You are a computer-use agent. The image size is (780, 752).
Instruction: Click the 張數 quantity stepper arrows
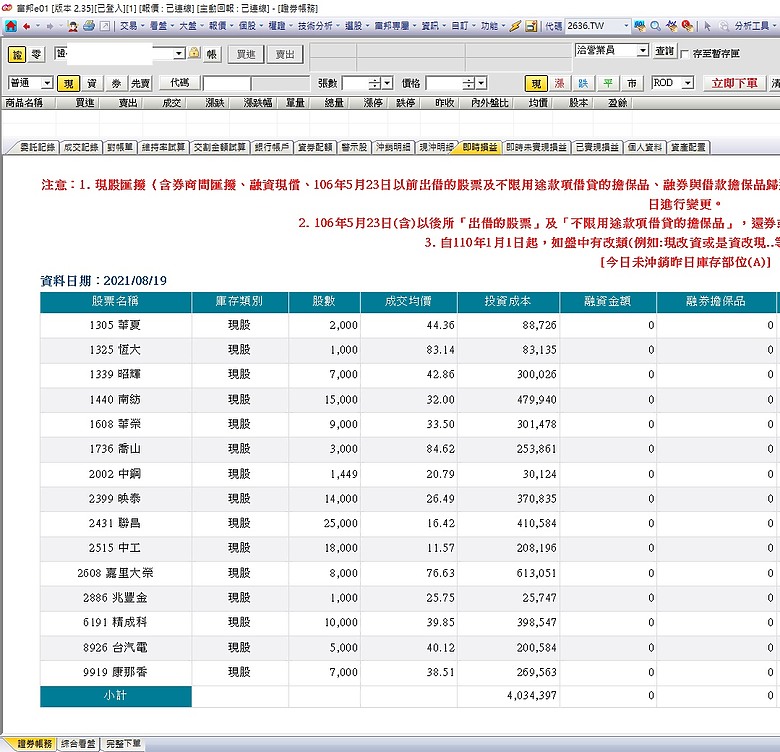point(375,83)
